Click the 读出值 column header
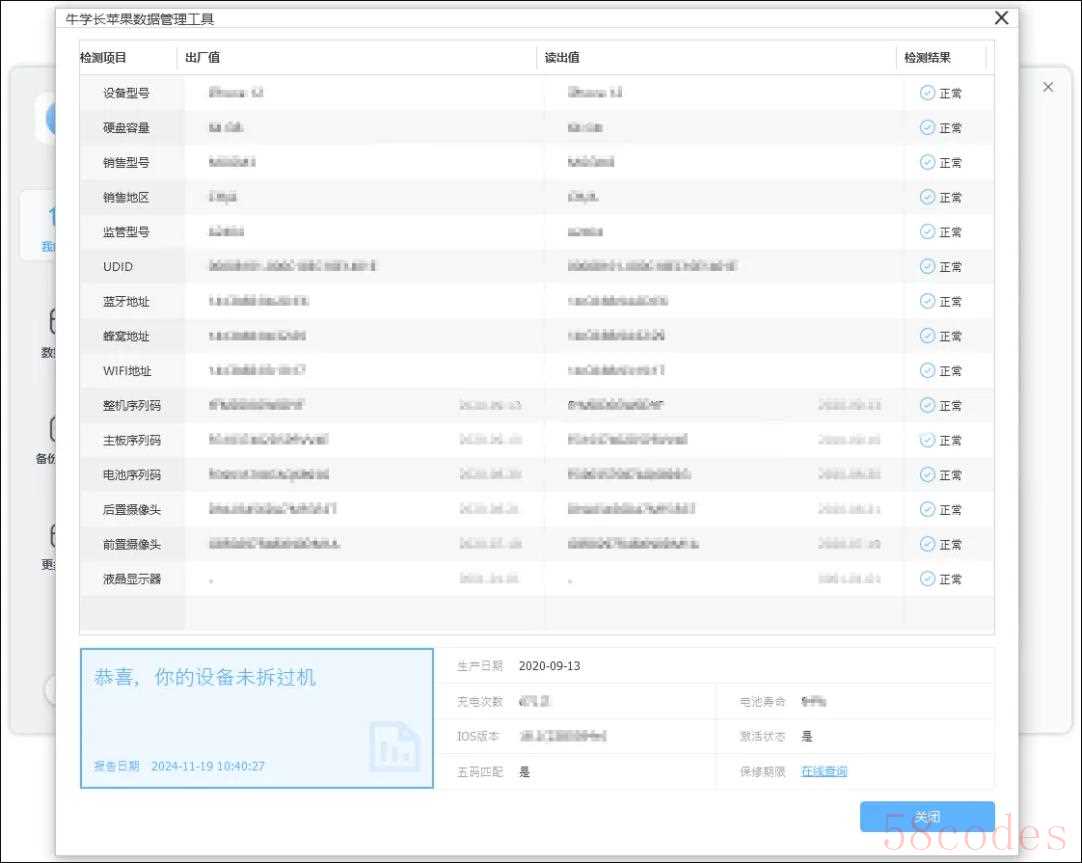1082x863 pixels. coord(561,58)
